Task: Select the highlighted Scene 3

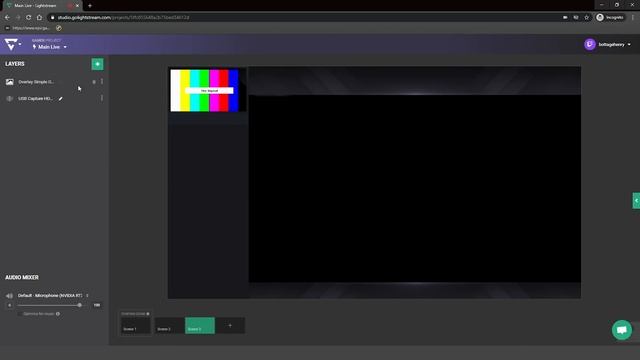Action: tap(200, 326)
